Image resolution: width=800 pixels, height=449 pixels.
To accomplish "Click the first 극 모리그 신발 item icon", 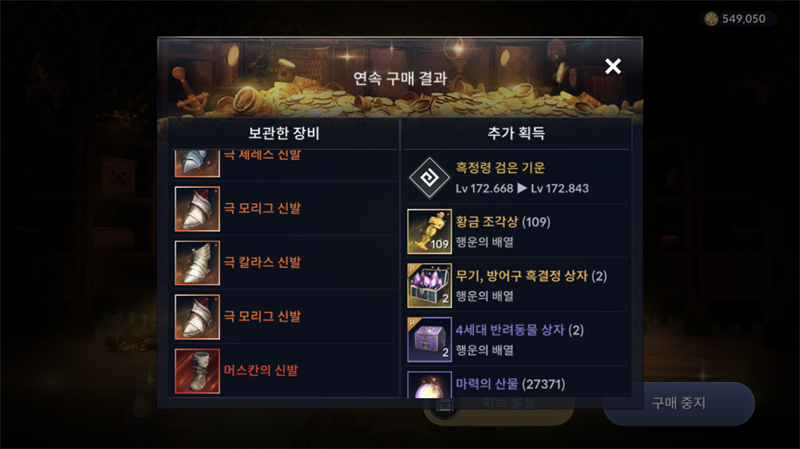I will tap(197, 209).
